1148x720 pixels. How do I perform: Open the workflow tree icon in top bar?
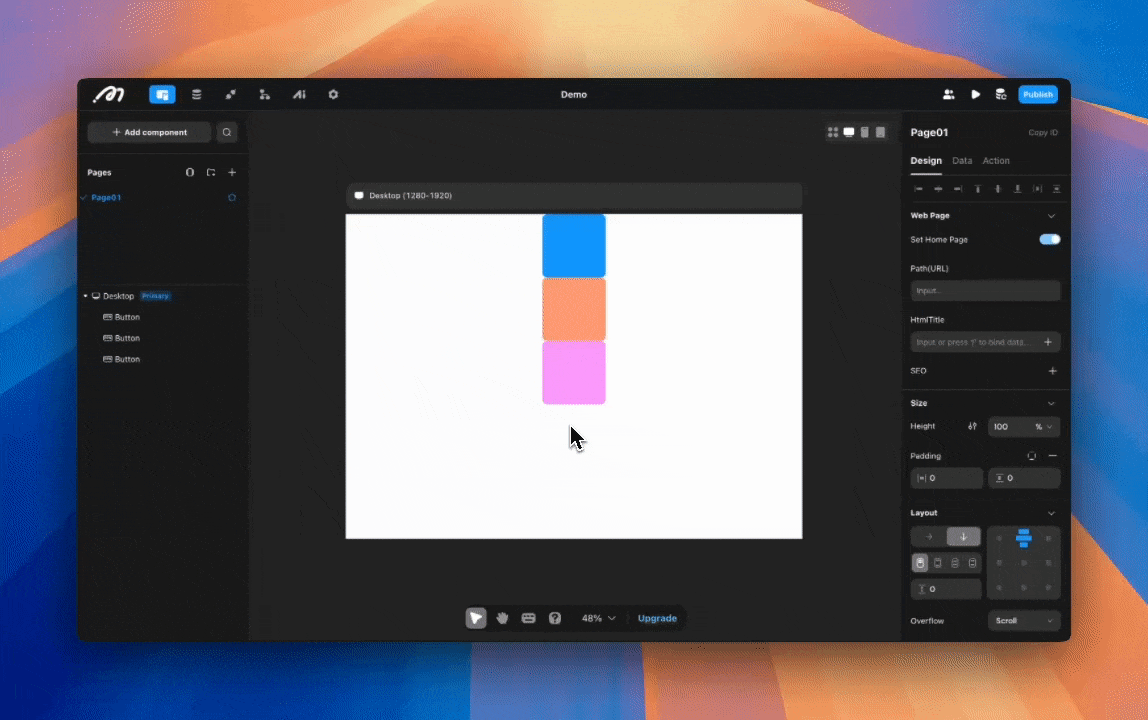click(x=264, y=94)
